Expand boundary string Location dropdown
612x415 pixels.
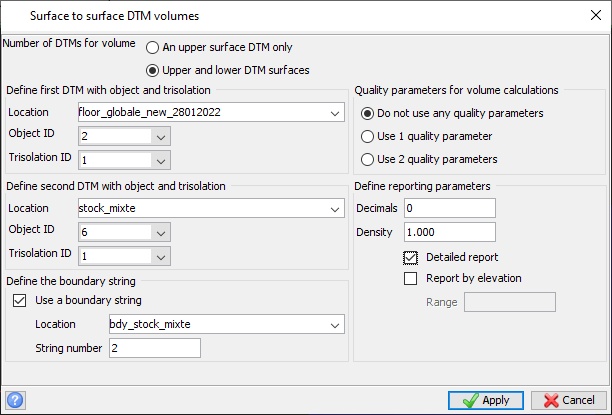click(334, 325)
